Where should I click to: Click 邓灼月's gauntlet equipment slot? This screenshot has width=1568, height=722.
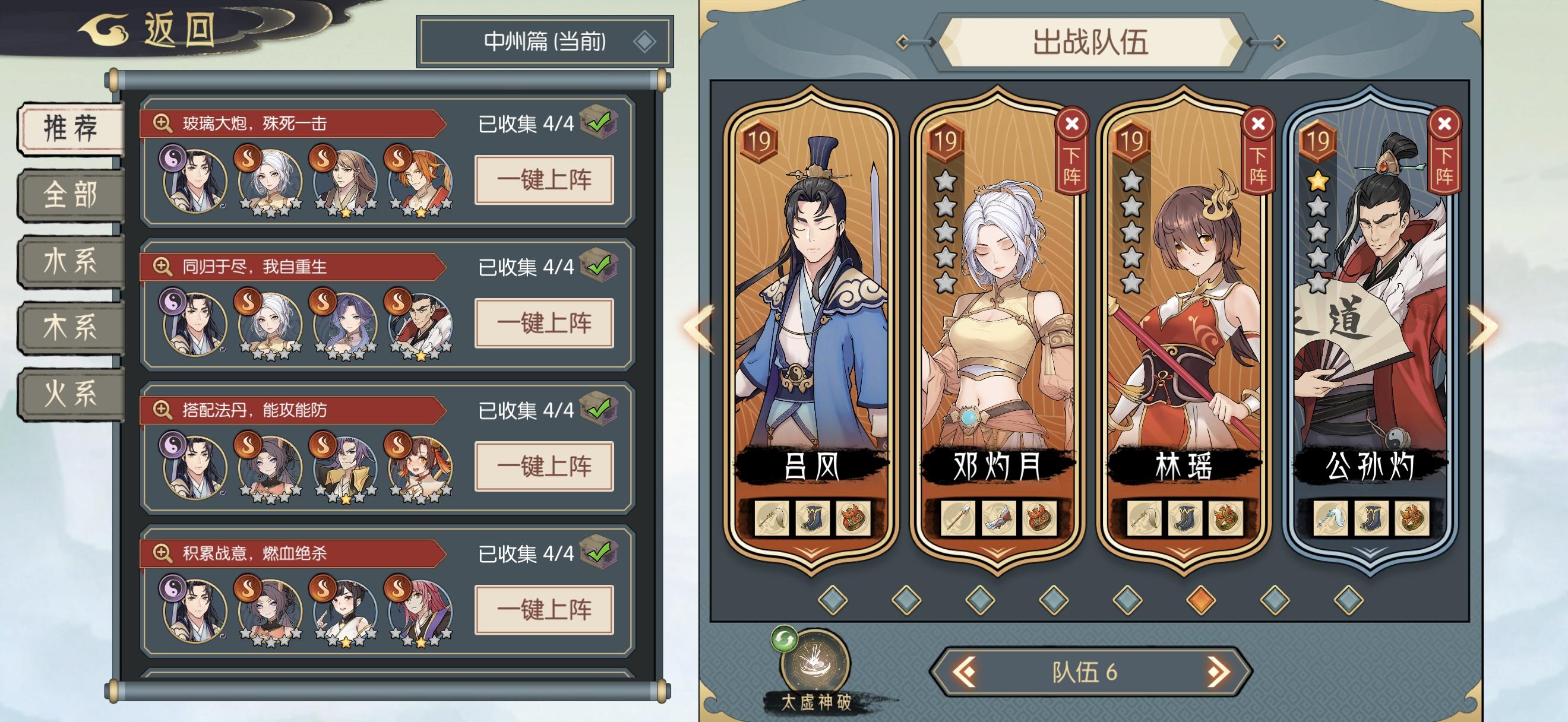tap(998, 518)
